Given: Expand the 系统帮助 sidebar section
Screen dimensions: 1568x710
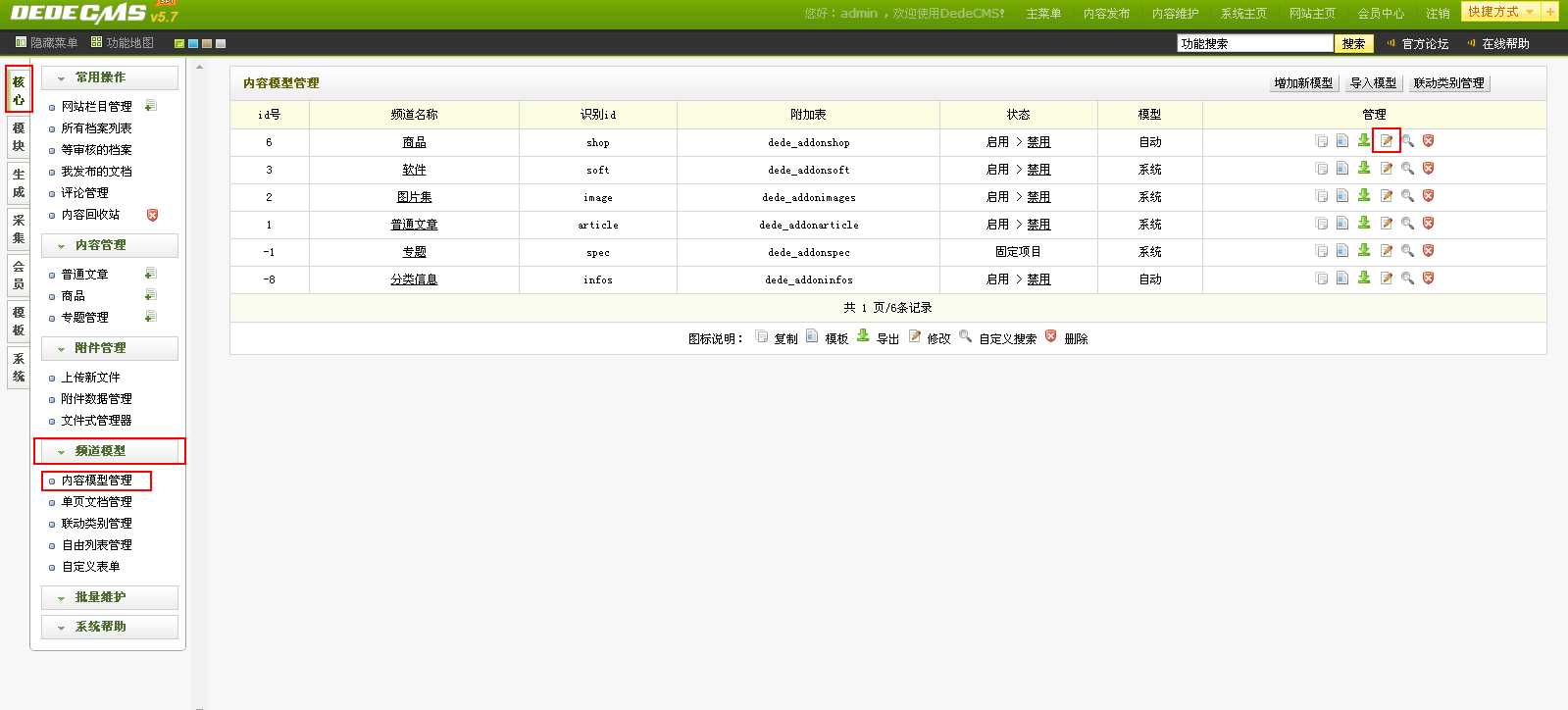Looking at the screenshot, I should [110, 627].
